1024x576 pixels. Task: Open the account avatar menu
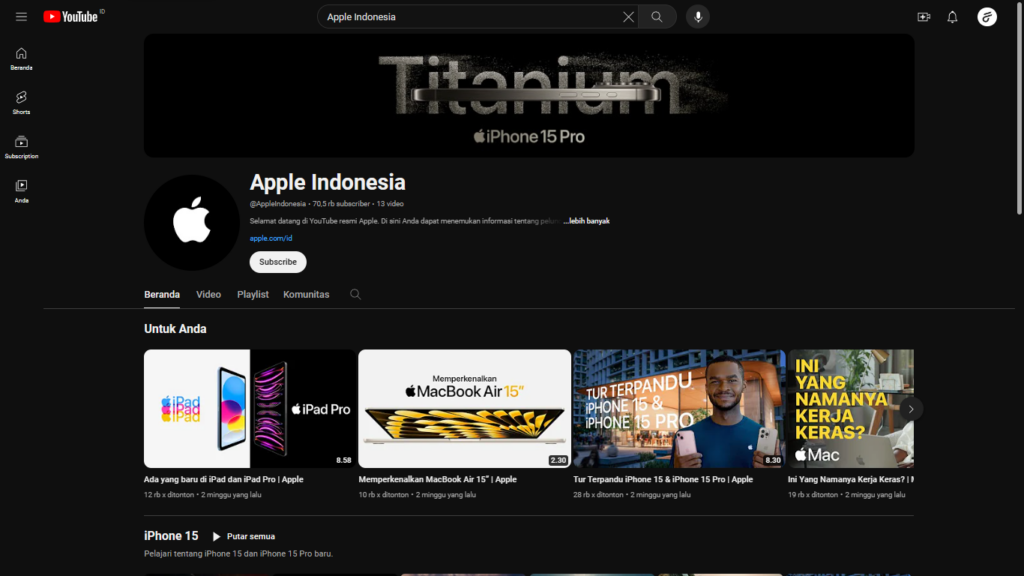click(987, 17)
